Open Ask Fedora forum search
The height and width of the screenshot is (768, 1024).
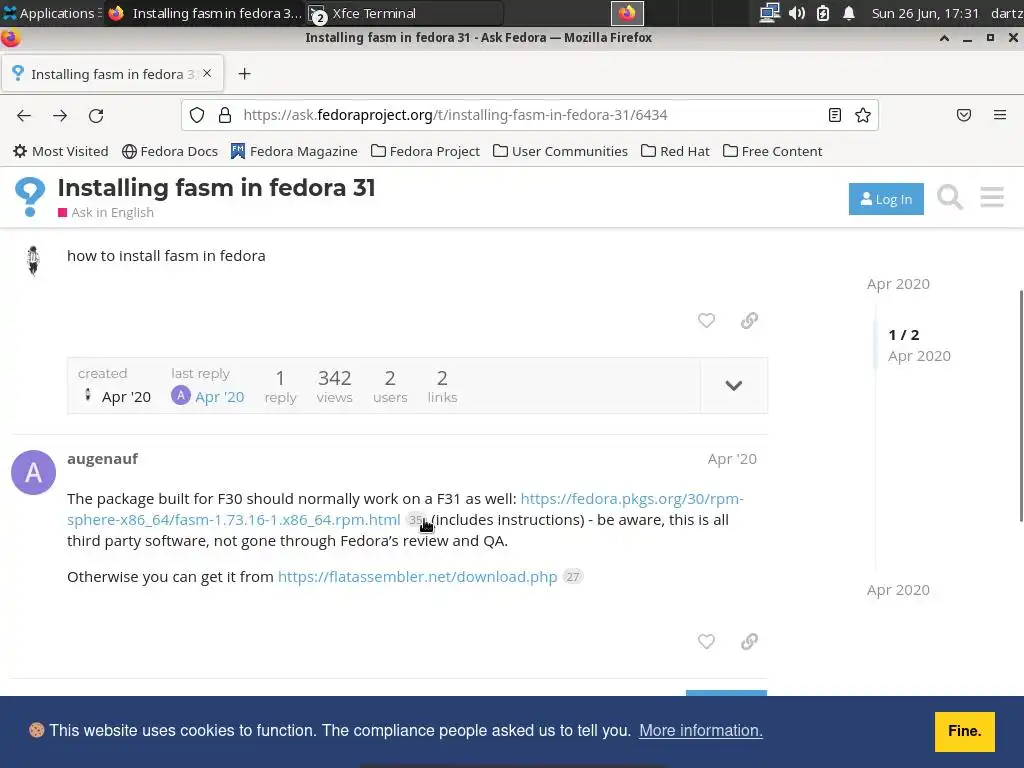(950, 197)
